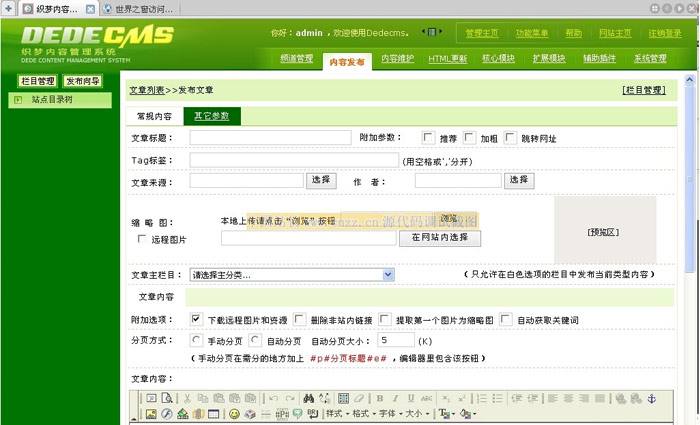700x425 pixels.
Task: Toggle Italic formatting in editor
Action: pos(395,398)
